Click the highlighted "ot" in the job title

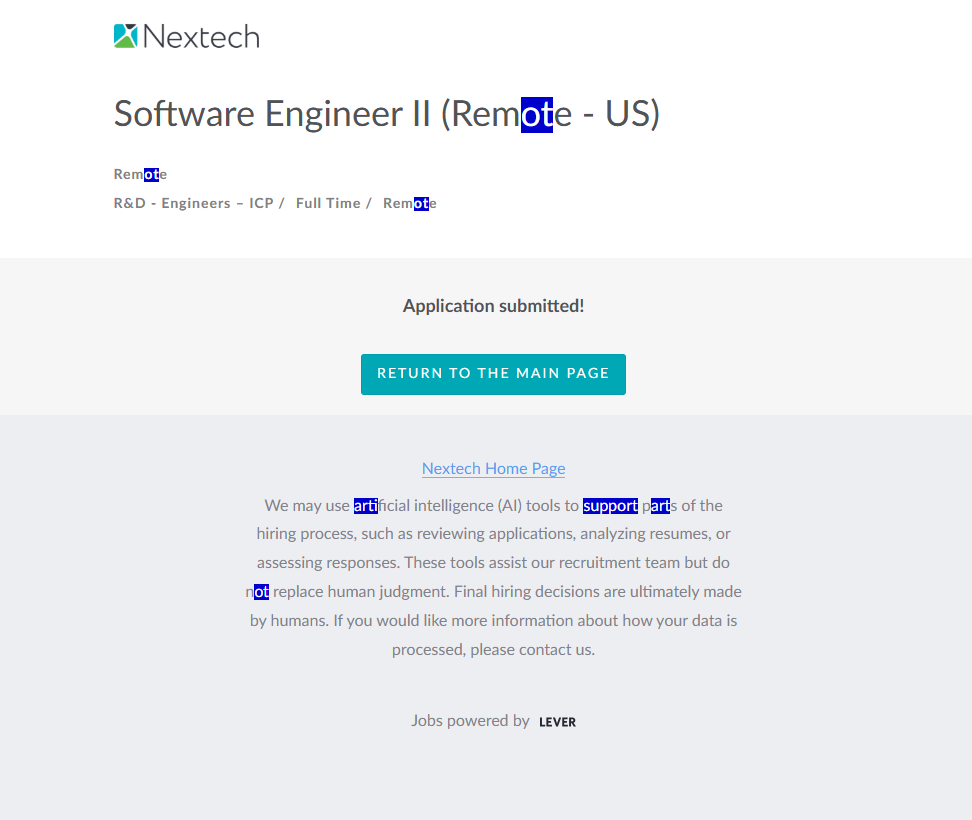tap(537, 114)
